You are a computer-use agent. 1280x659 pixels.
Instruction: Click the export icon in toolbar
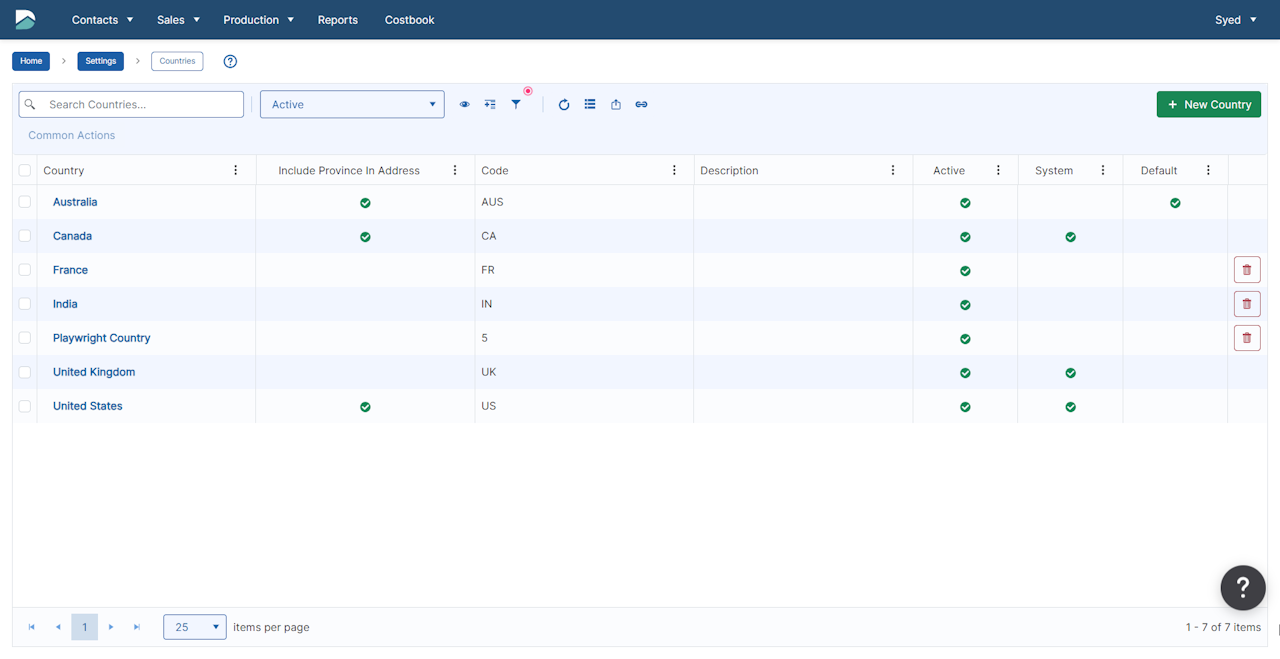point(616,104)
